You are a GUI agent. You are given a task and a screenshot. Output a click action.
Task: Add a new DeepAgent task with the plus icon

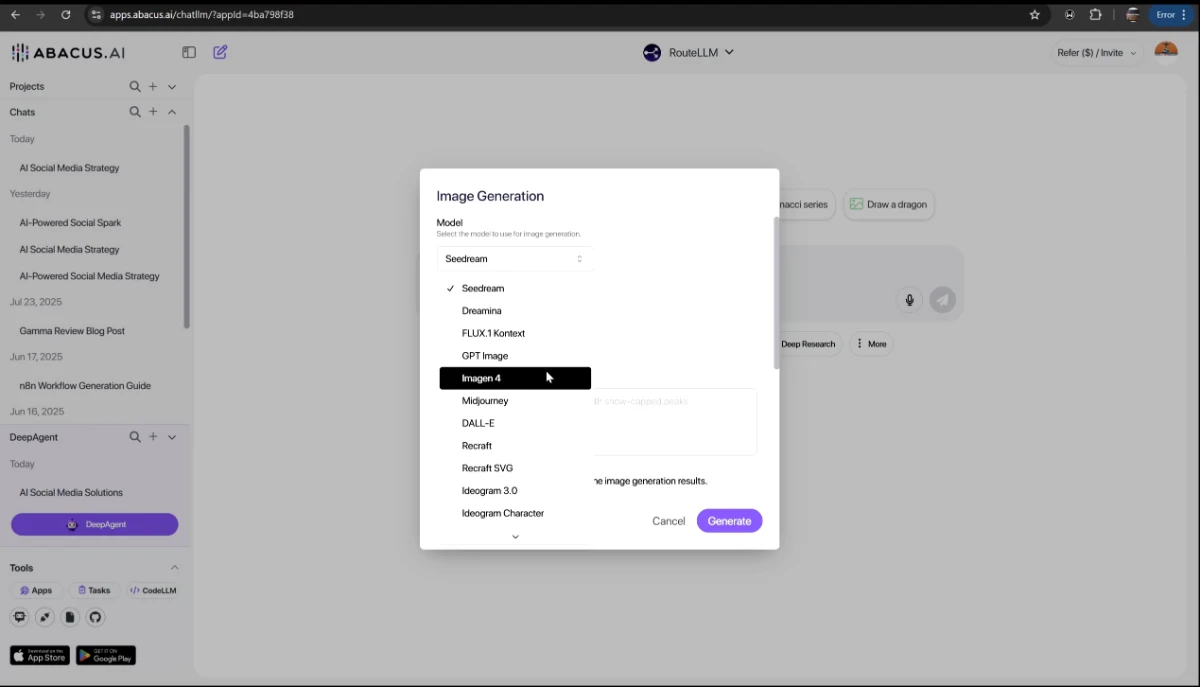153,437
